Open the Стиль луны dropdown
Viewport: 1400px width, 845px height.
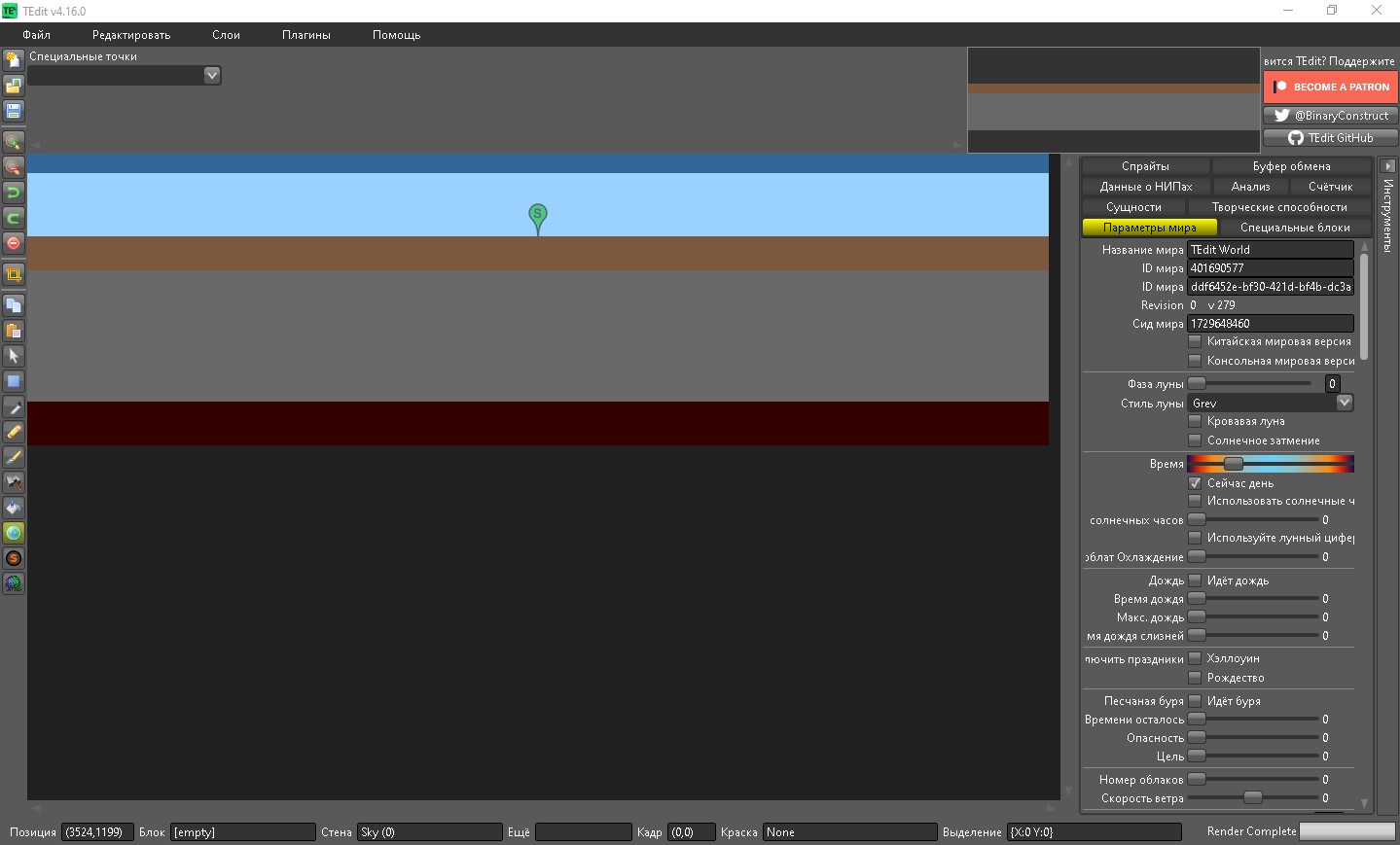(x=1271, y=403)
